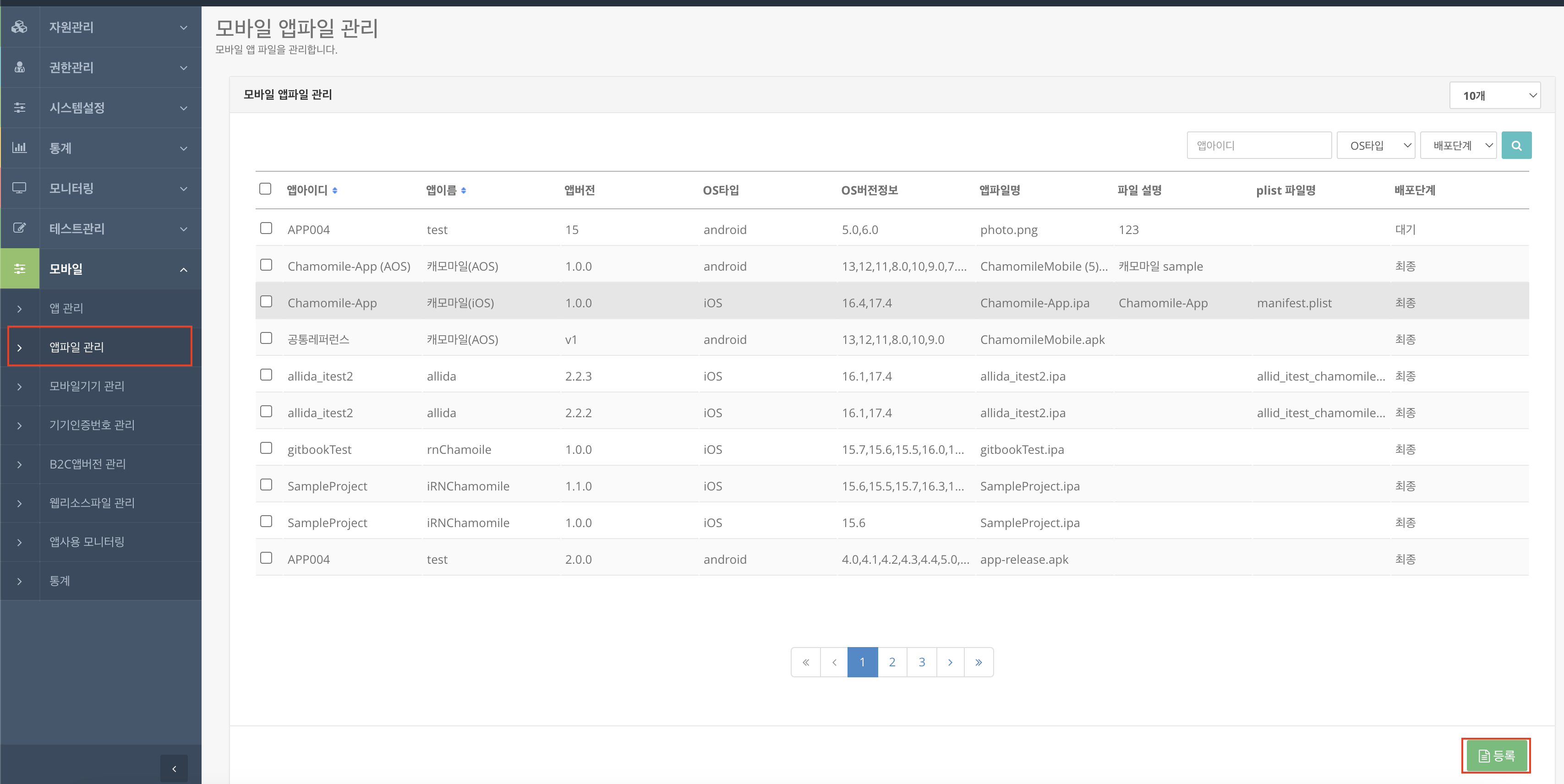Sort by 앱아이디 column arrows
1564x784 pixels.
tap(334, 191)
